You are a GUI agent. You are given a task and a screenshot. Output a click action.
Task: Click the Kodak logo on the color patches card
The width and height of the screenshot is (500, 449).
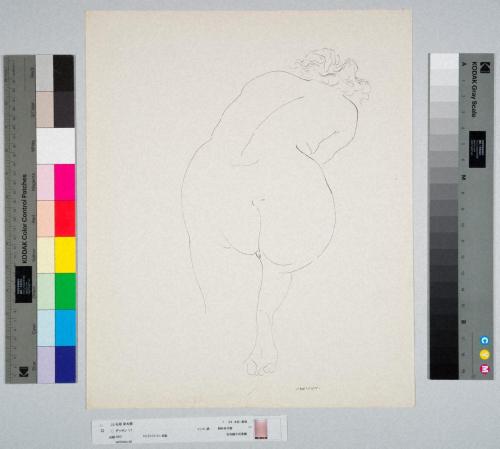click(24, 372)
